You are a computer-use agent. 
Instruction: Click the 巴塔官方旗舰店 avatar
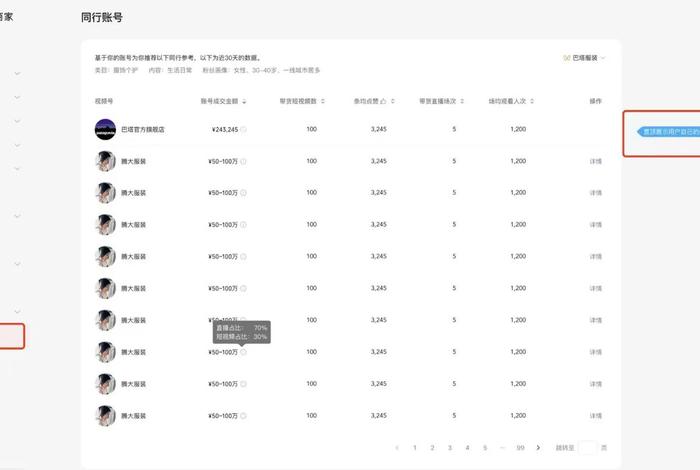(x=105, y=129)
